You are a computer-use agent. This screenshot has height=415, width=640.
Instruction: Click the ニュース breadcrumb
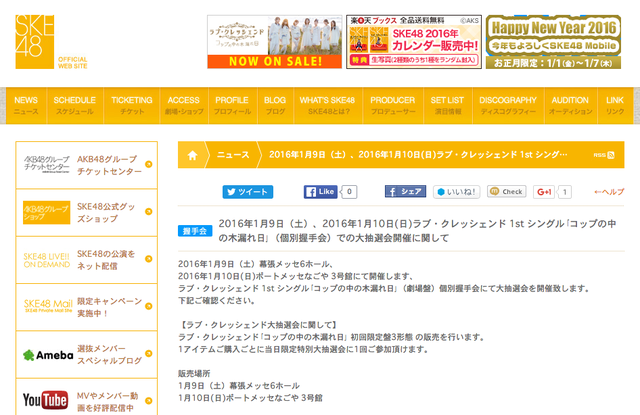click(233, 155)
